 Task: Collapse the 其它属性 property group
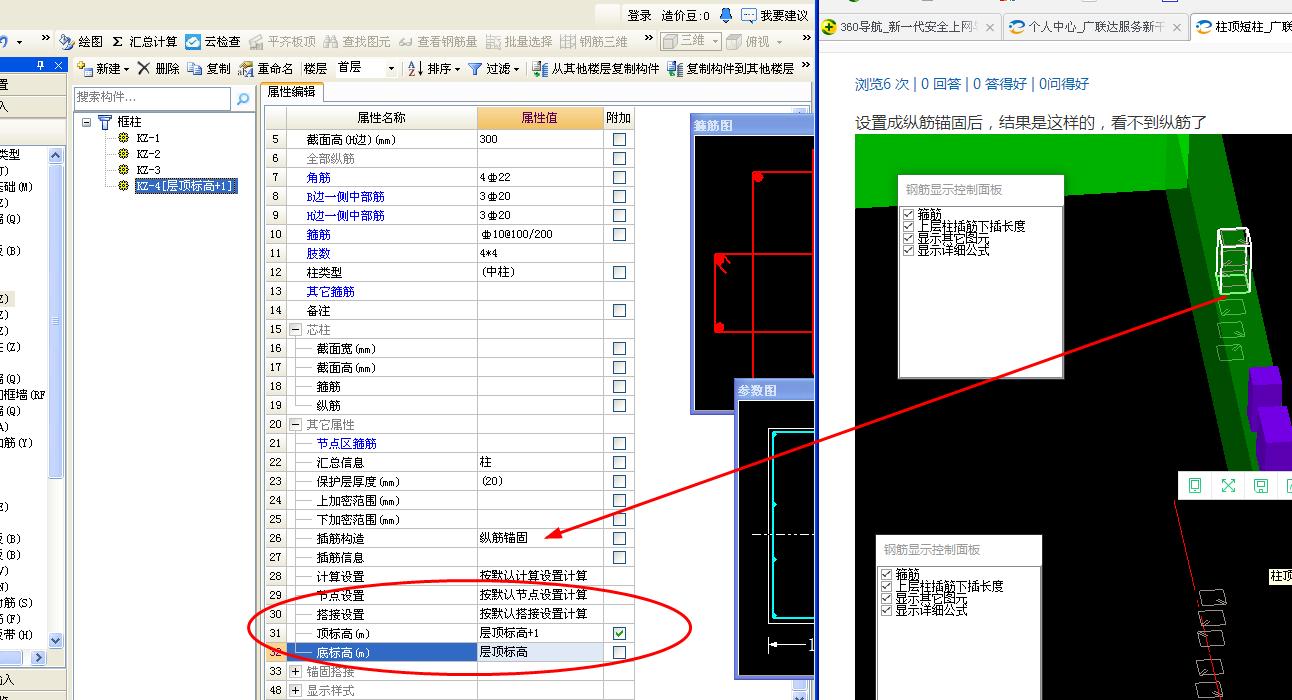[x=296, y=424]
